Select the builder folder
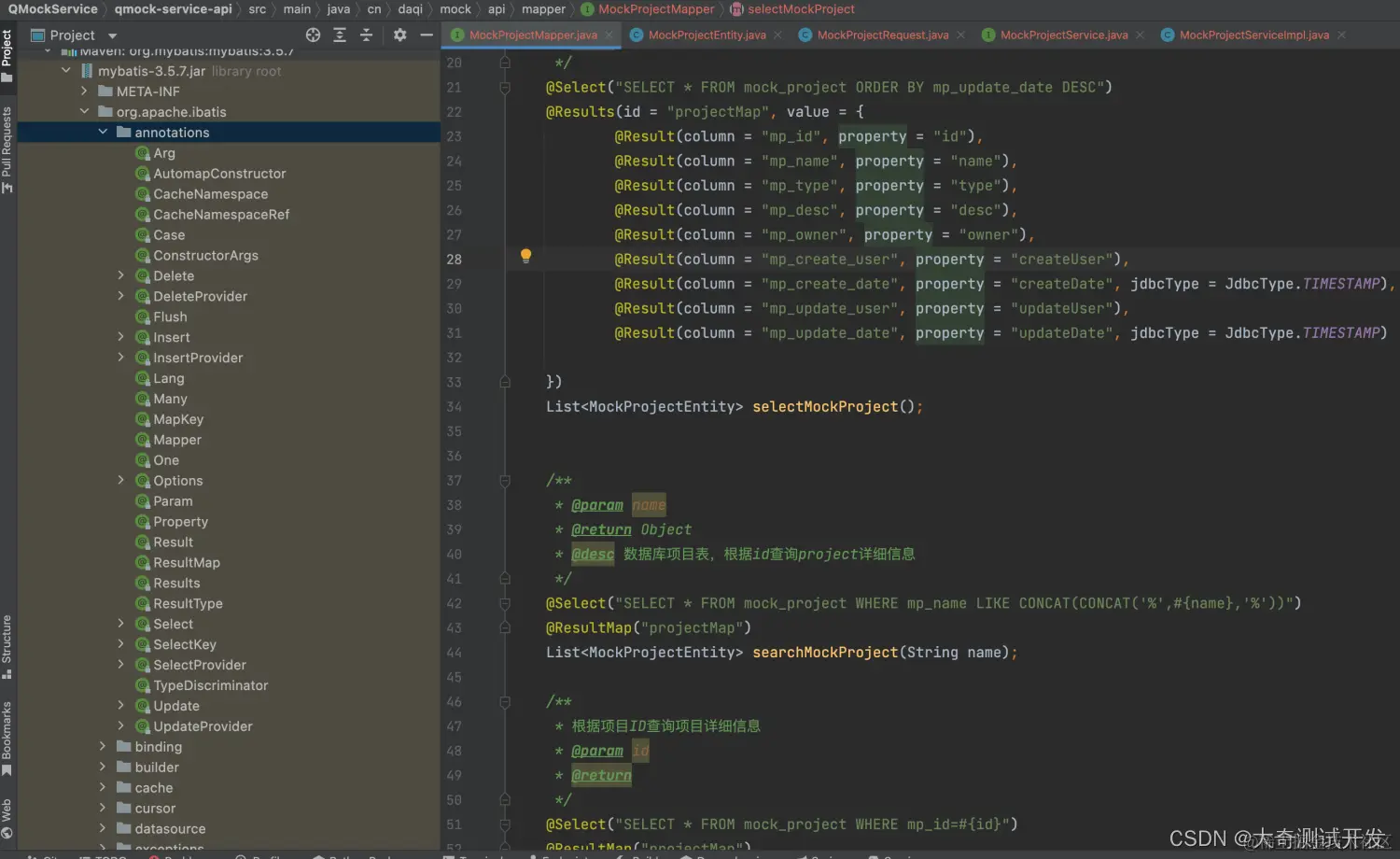 tap(156, 767)
